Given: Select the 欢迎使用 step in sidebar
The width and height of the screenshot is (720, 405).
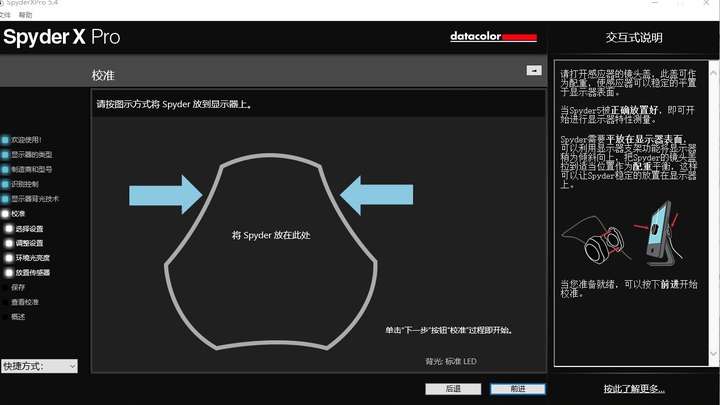Looking at the screenshot, I should 22,140.
